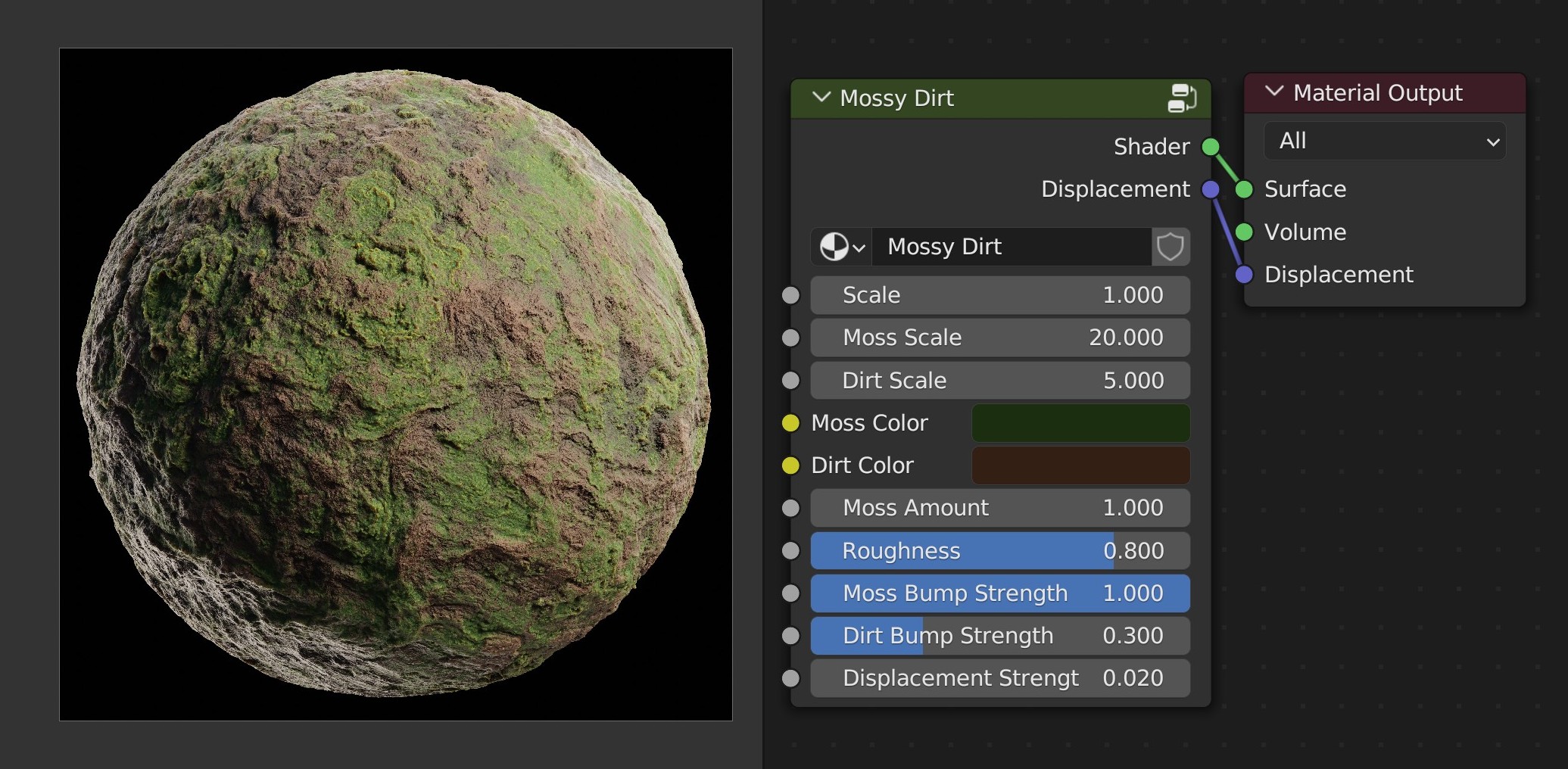The height and width of the screenshot is (769, 1568).
Task: Click the green Shader output socket
Action: click(1211, 146)
